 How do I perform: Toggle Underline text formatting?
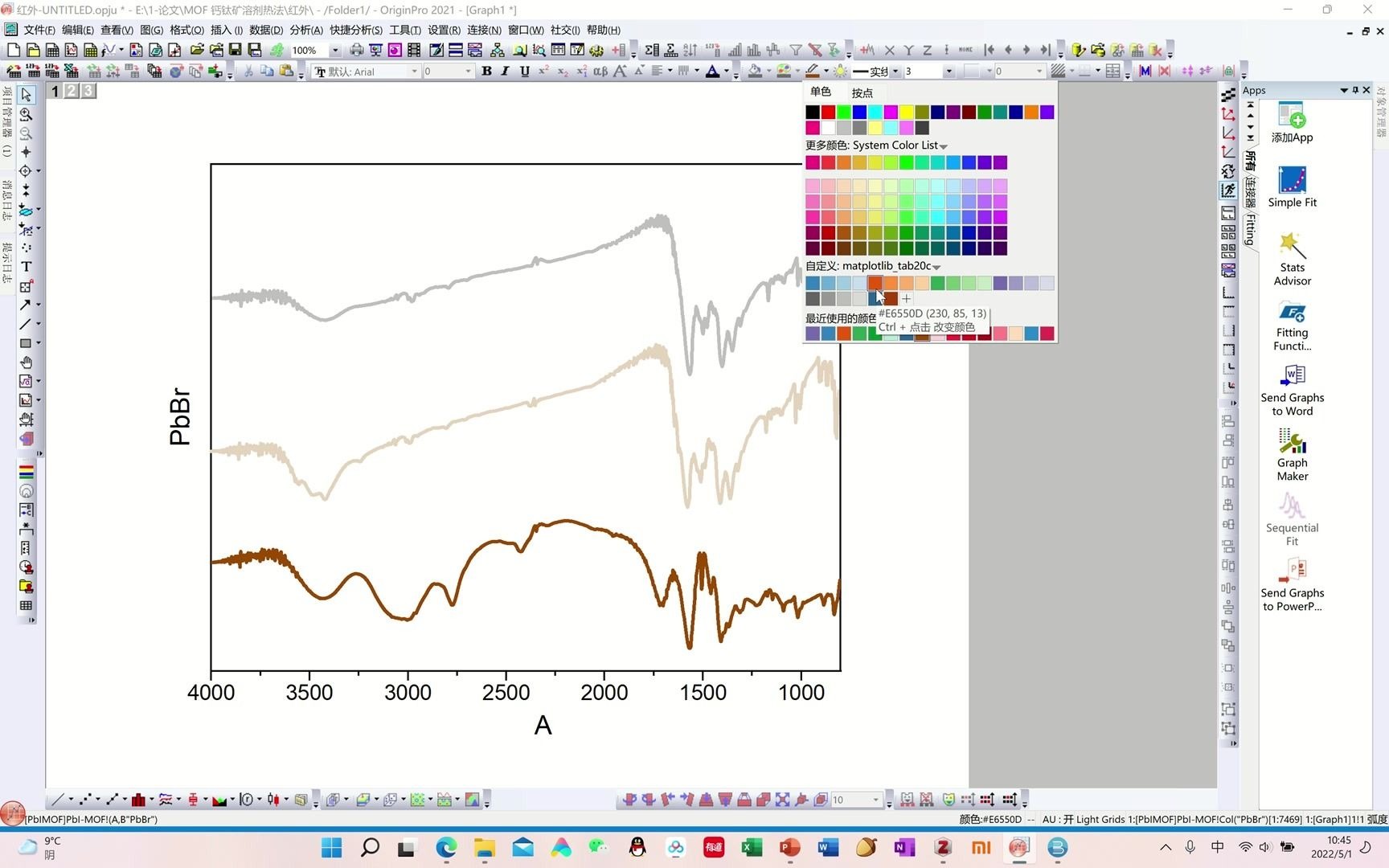coord(524,71)
